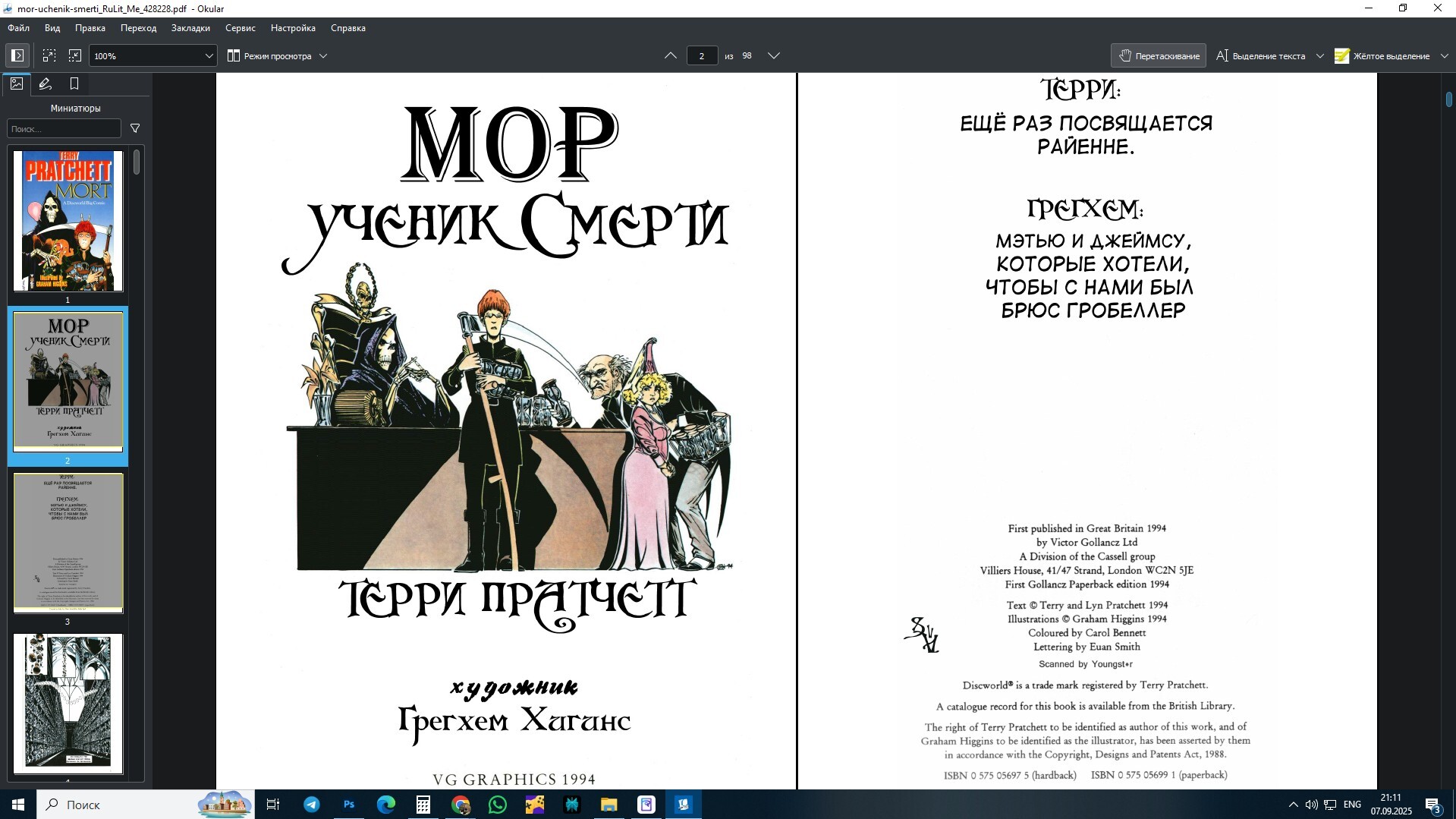Go to next page with down arrow

pos(774,55)
